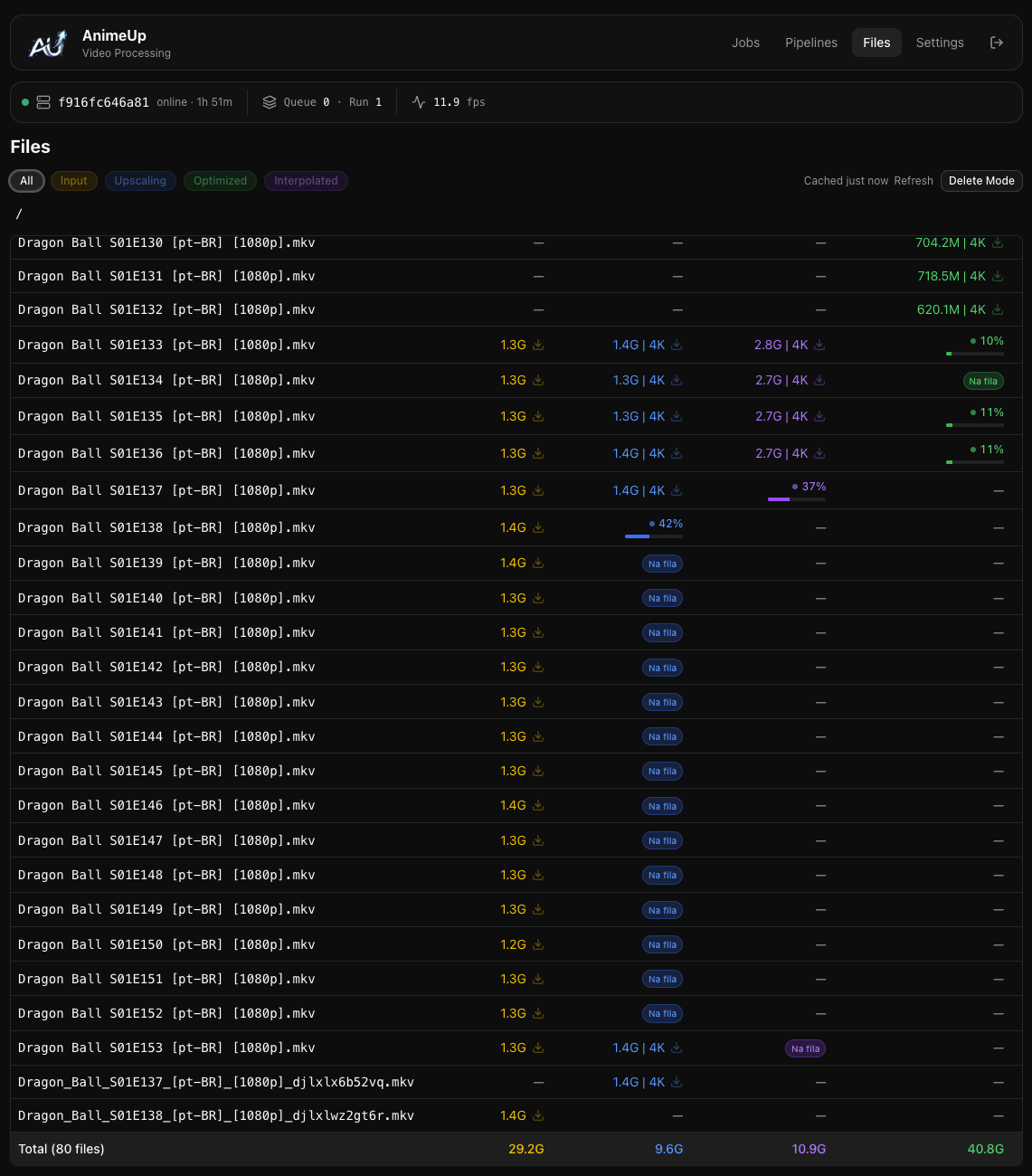Click file name Dragon Ball S01E151
Viewport: 1032px width, 1176px height.
coord(166,979)
